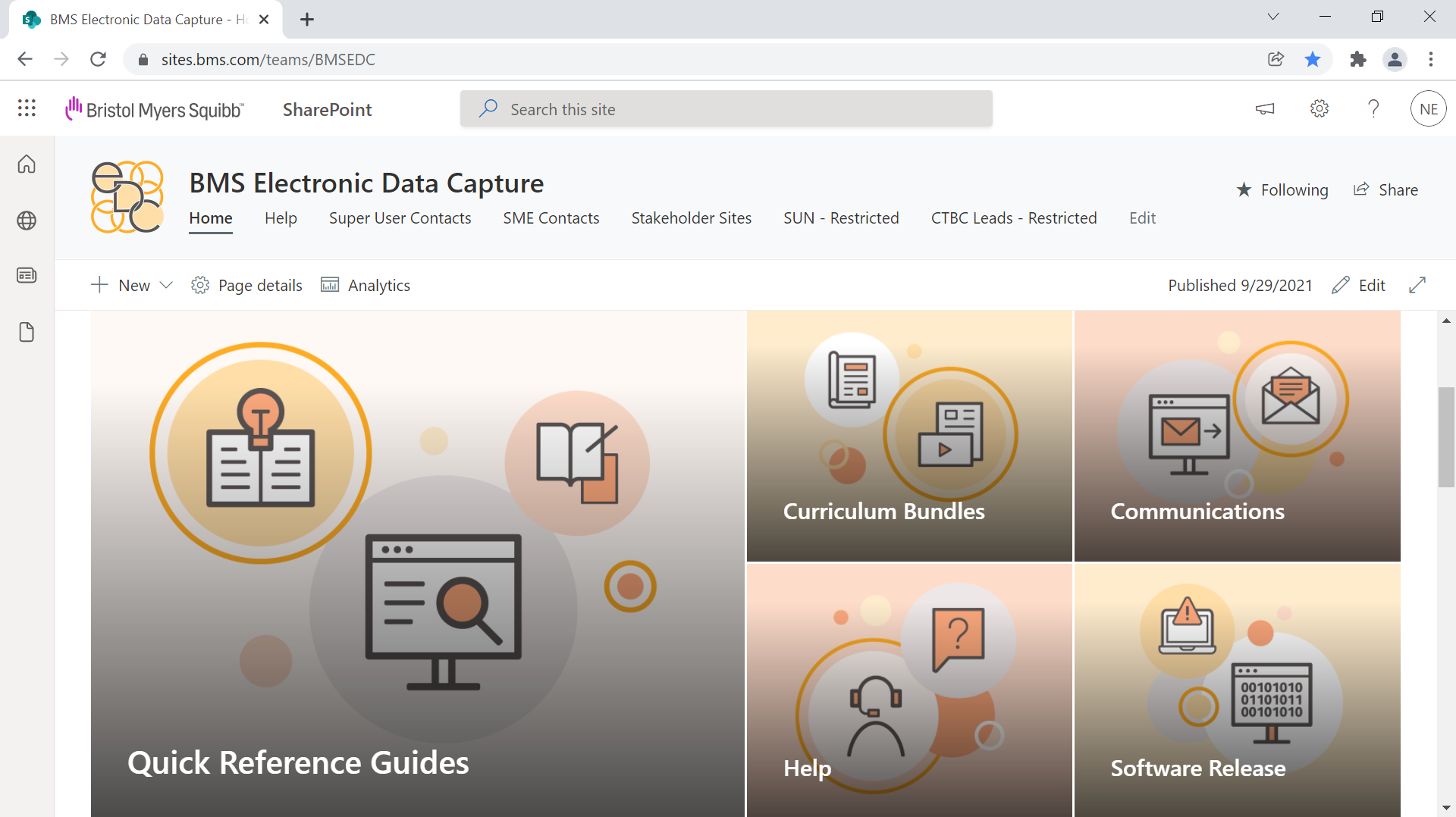Reload the page with refresh icon
Screen dimensions: 1456x817
click(x=98, y=59)
